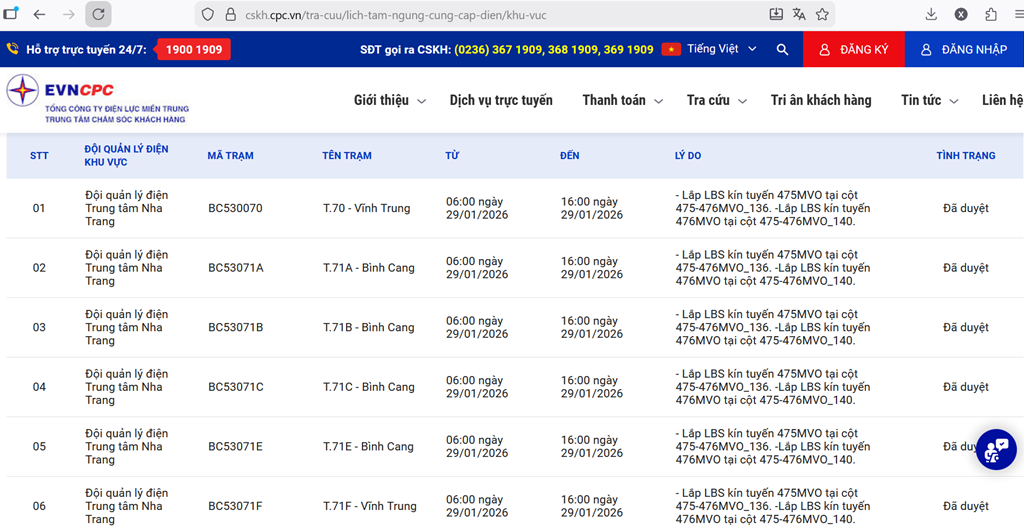Click the ĐĂNG KÝ button
1024x528 pixels.
(855, 49)
